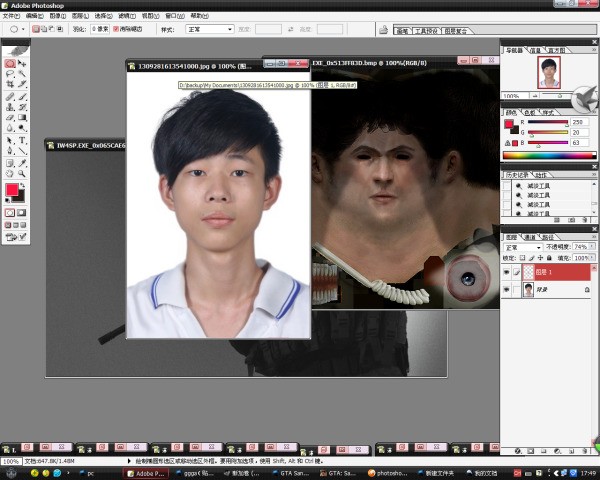Select the Move tool
Screen dimensions: 600x480
22,63
